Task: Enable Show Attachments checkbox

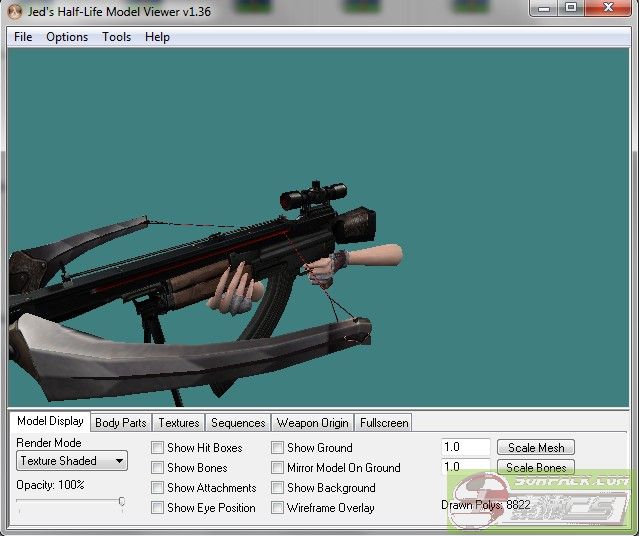Action: [158, 488]
